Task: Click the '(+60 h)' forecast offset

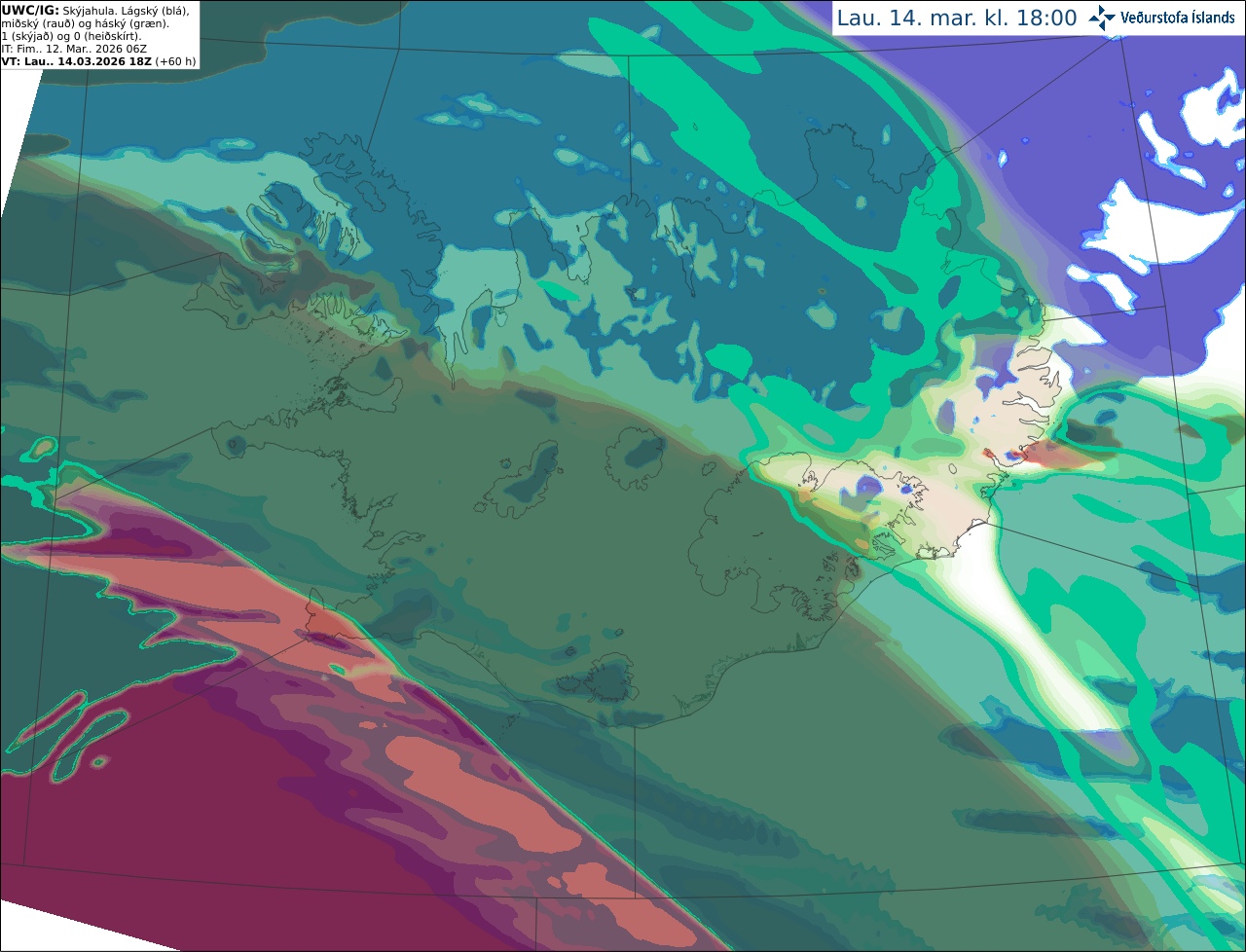Action: 175,61
